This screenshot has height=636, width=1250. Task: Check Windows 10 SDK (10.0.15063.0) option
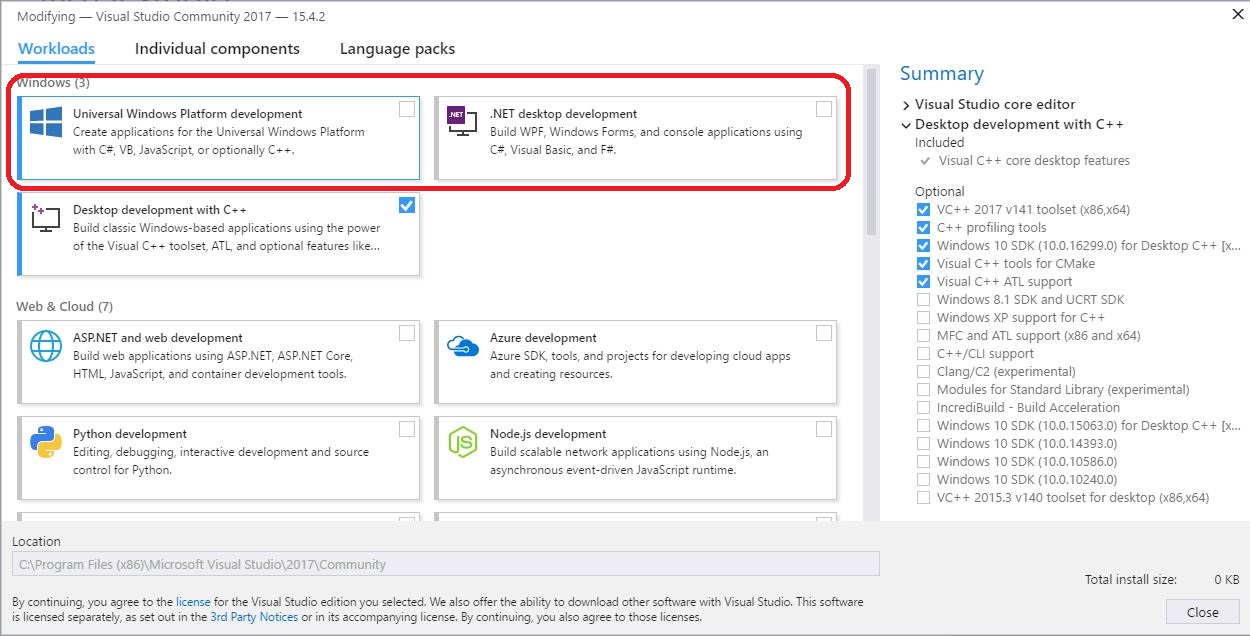(923, 426)
